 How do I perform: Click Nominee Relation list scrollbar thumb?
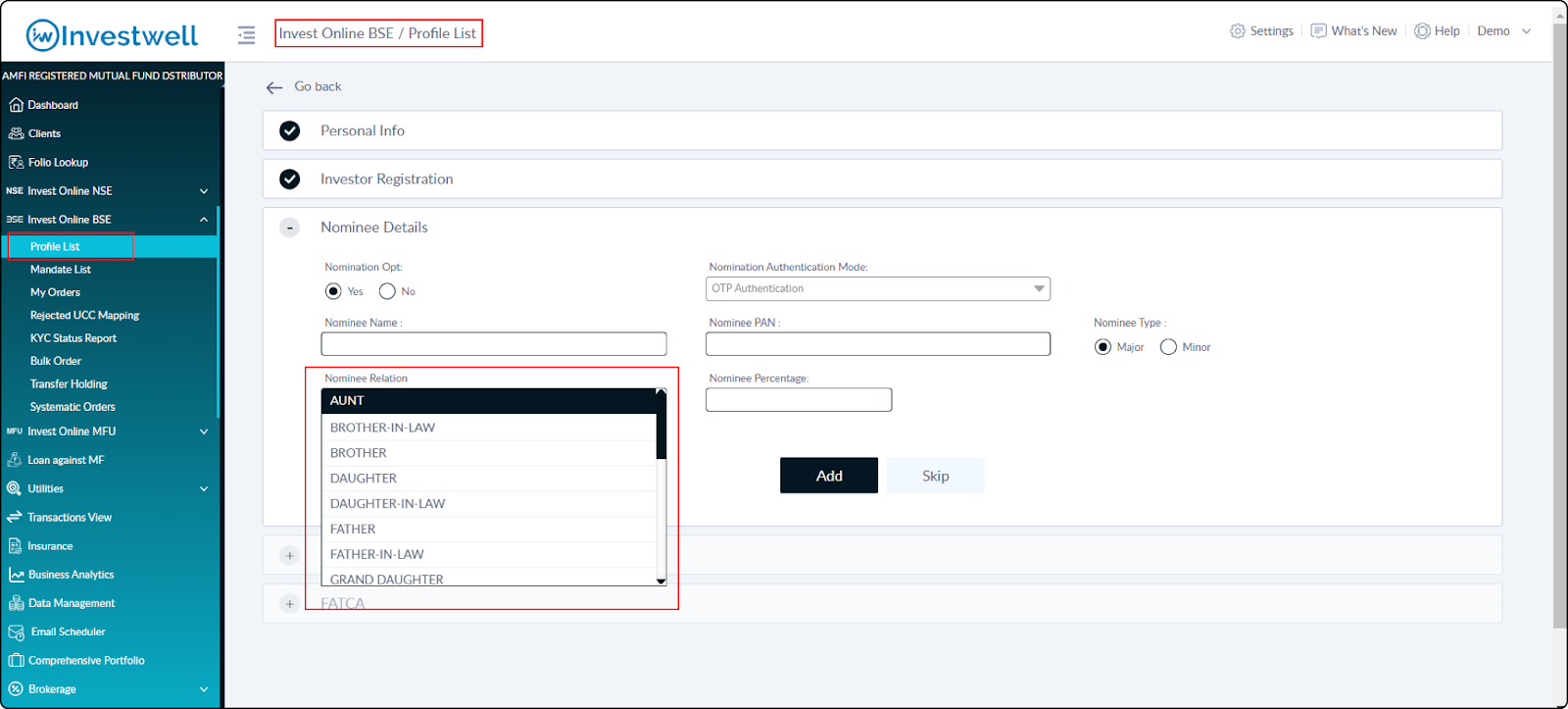coord(661,429)
